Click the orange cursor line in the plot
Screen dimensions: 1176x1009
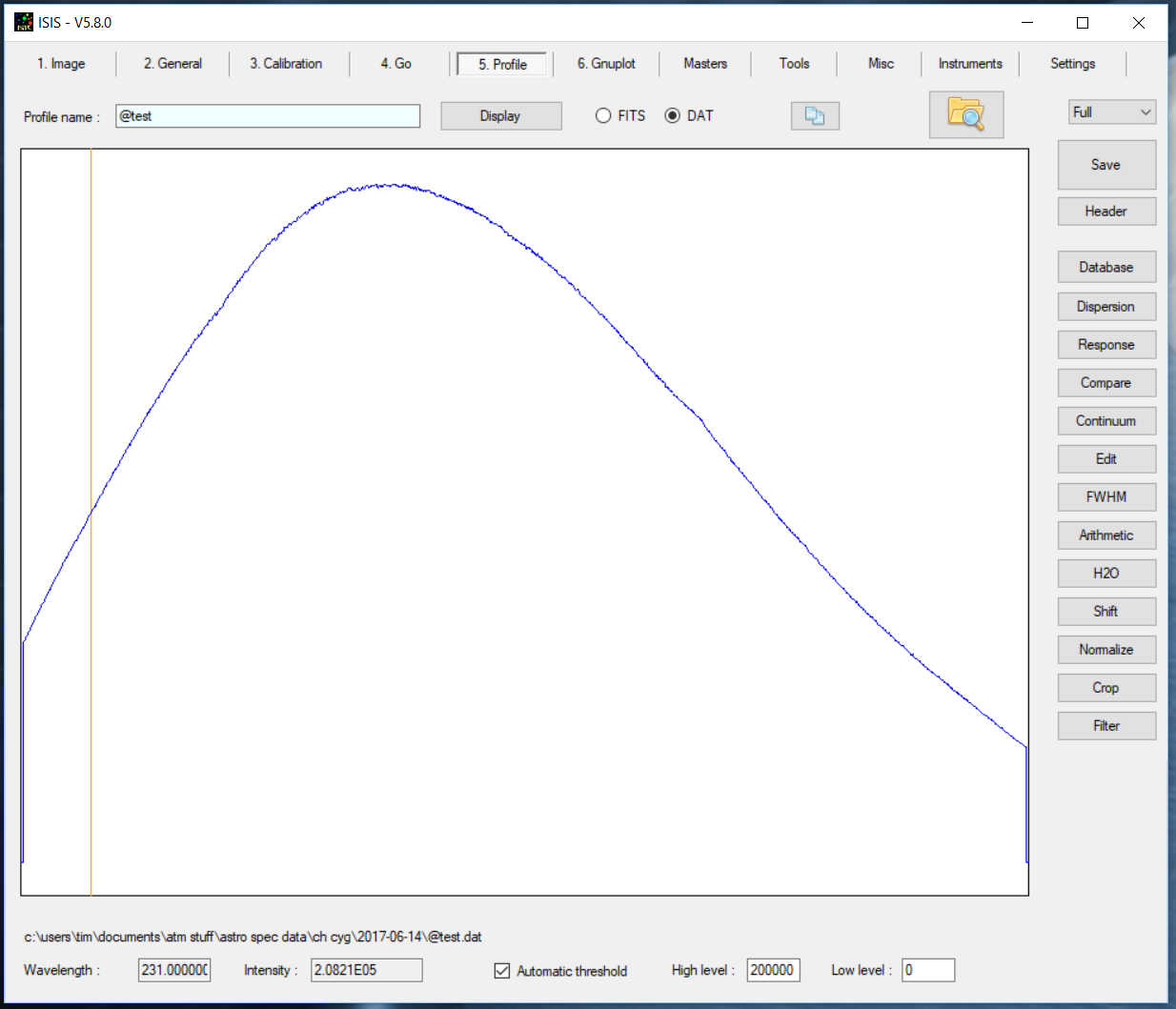pos(91,667)
